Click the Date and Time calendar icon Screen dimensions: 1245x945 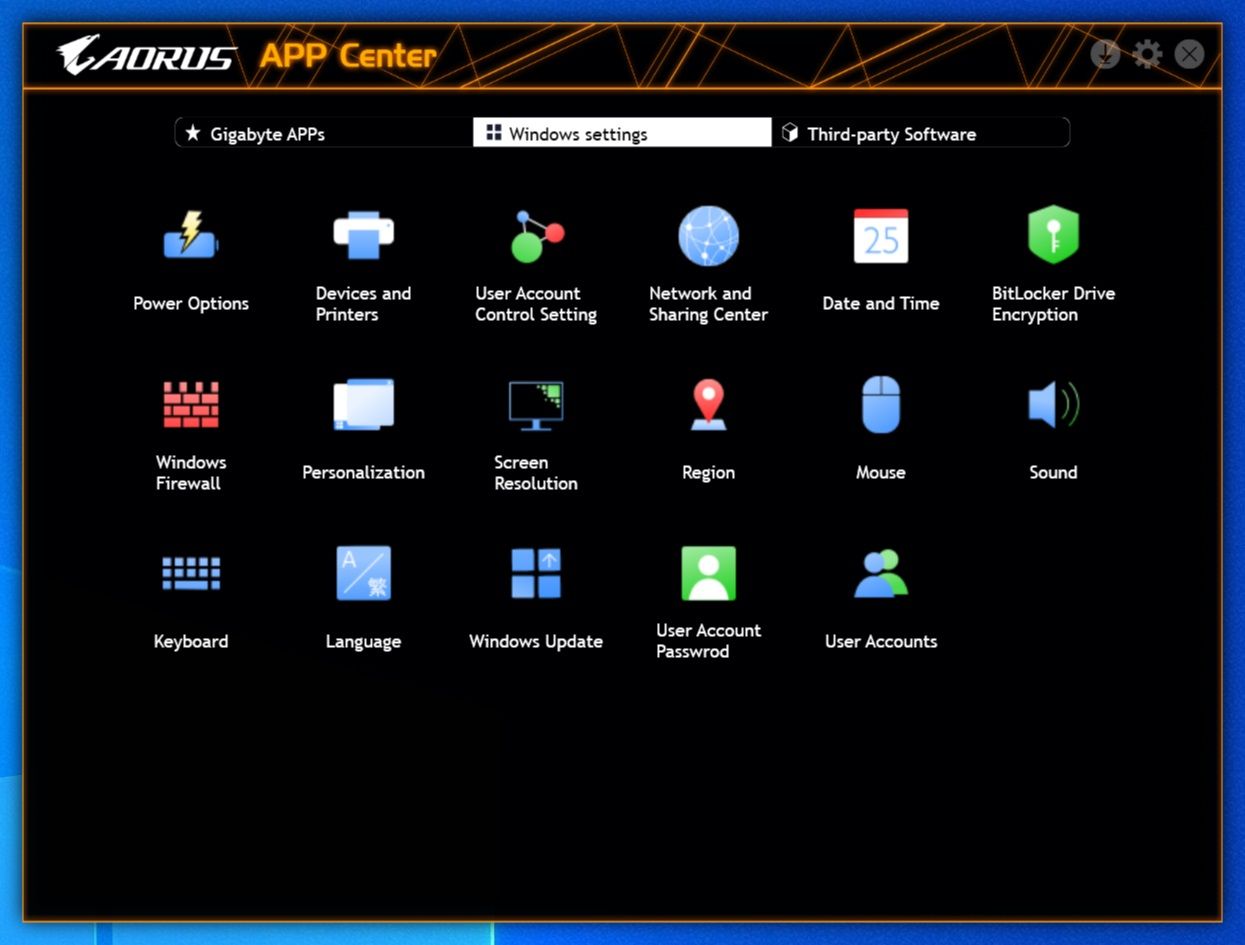881,236
